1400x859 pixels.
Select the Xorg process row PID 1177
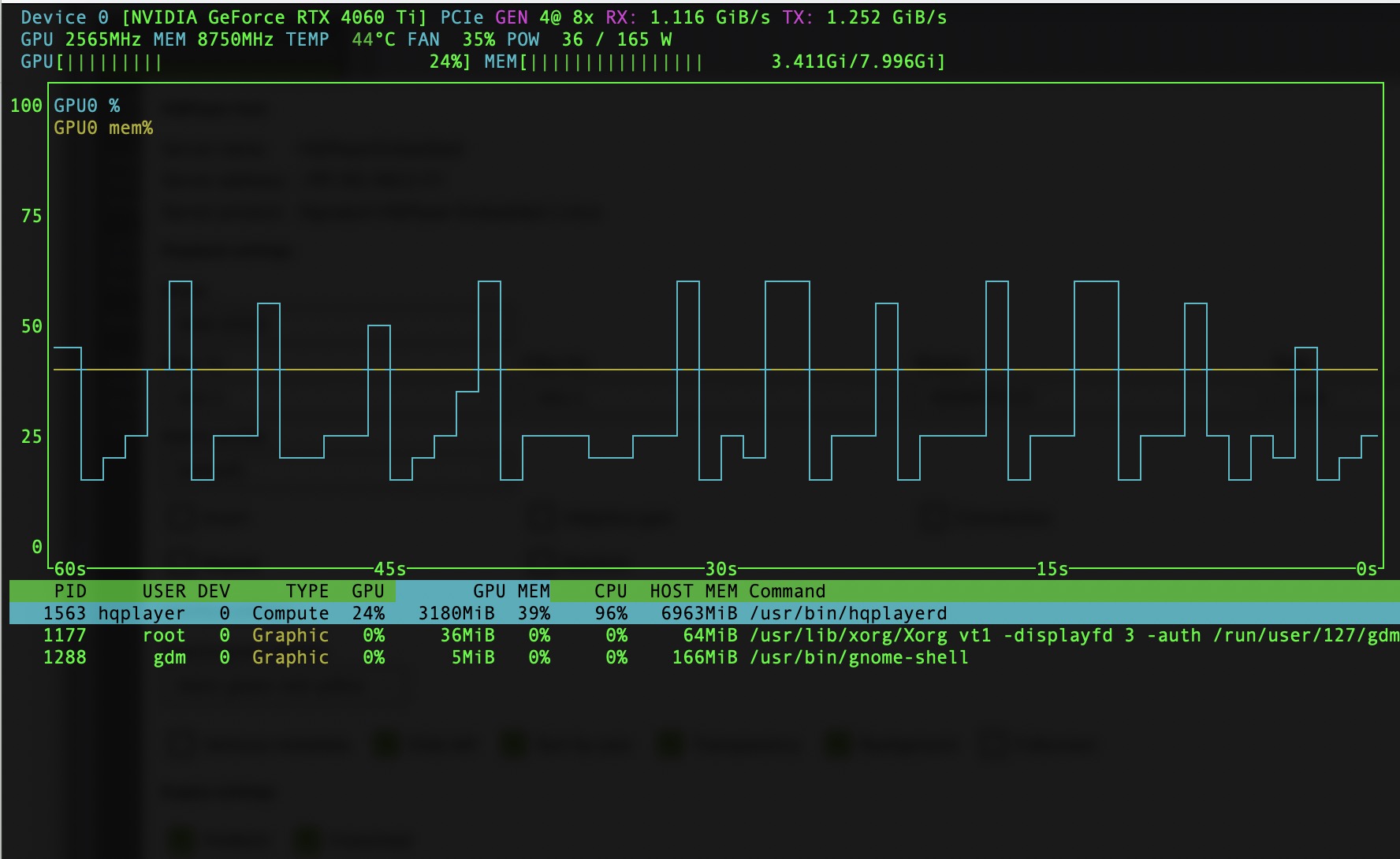click(705, 635)
